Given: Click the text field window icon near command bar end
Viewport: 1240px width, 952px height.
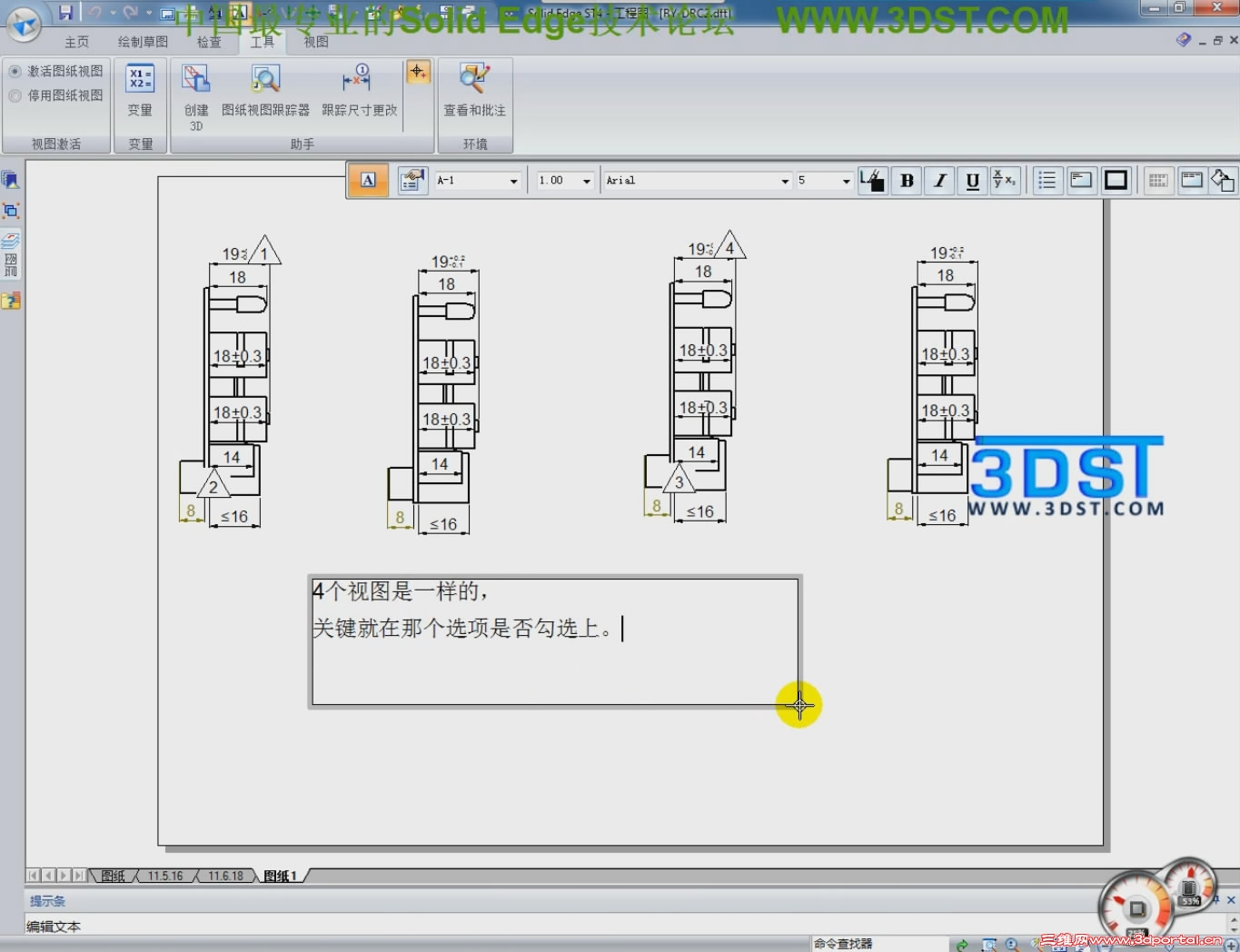Looking at the screenshot, I should coord(1191,180).
